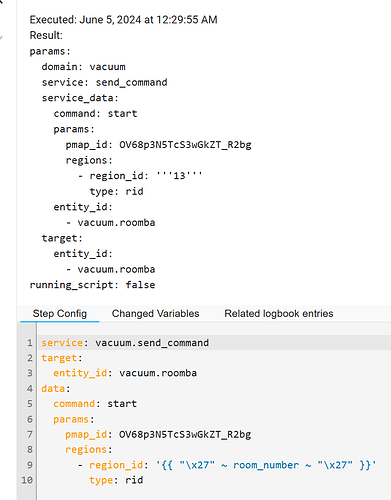Click 'running_script: false' line
391x500 pixels.
(x=92, y=285)
